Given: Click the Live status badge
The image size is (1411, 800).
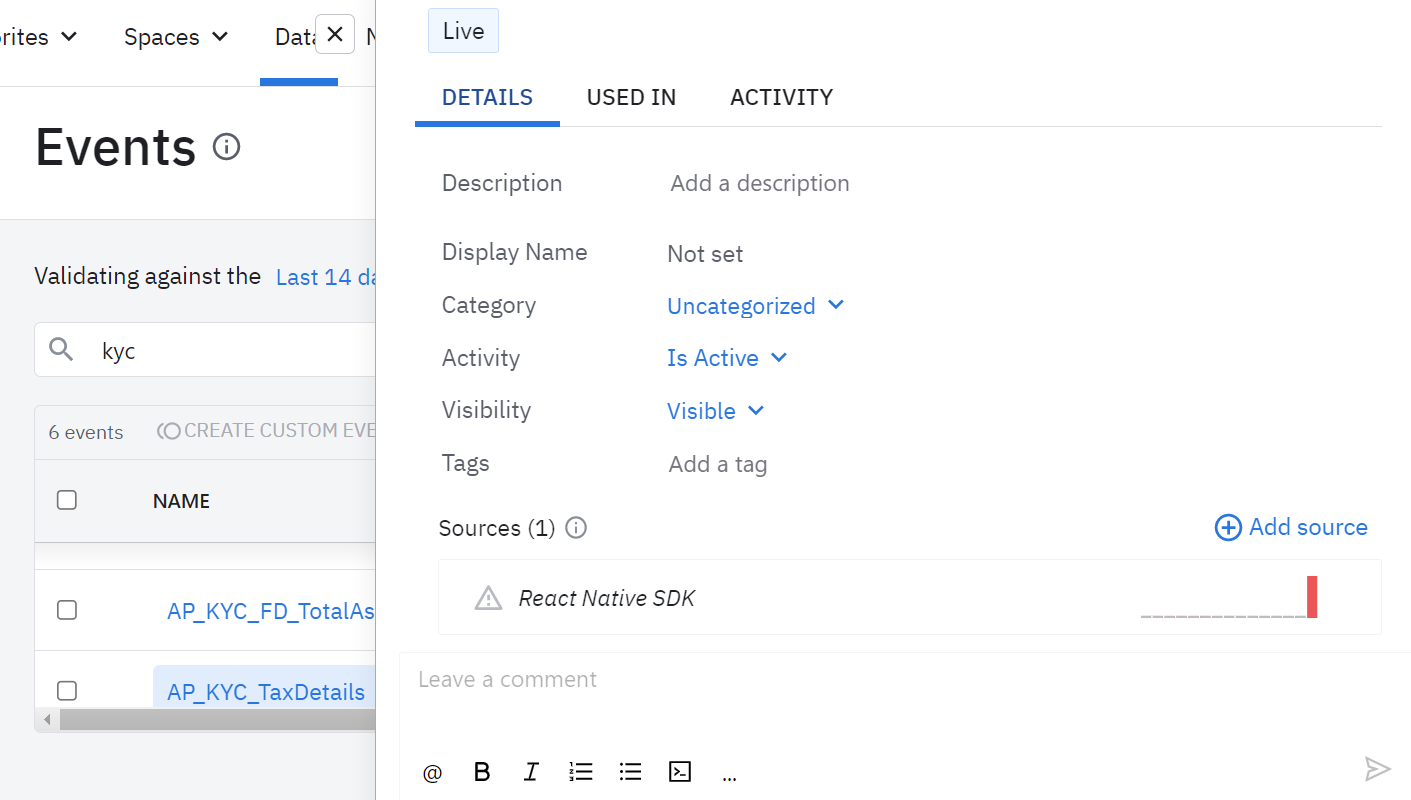Looking at the screenshot, I should click(x=463, y=31).
